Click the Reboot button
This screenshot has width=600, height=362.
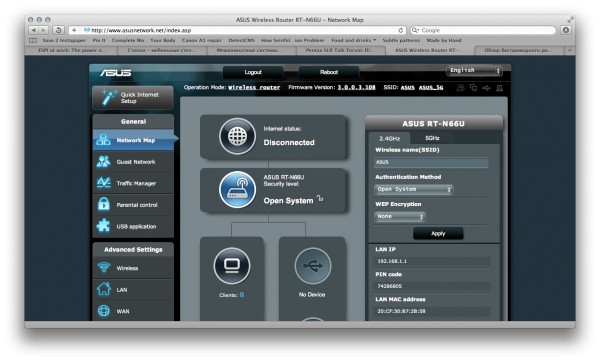[329, 72]
